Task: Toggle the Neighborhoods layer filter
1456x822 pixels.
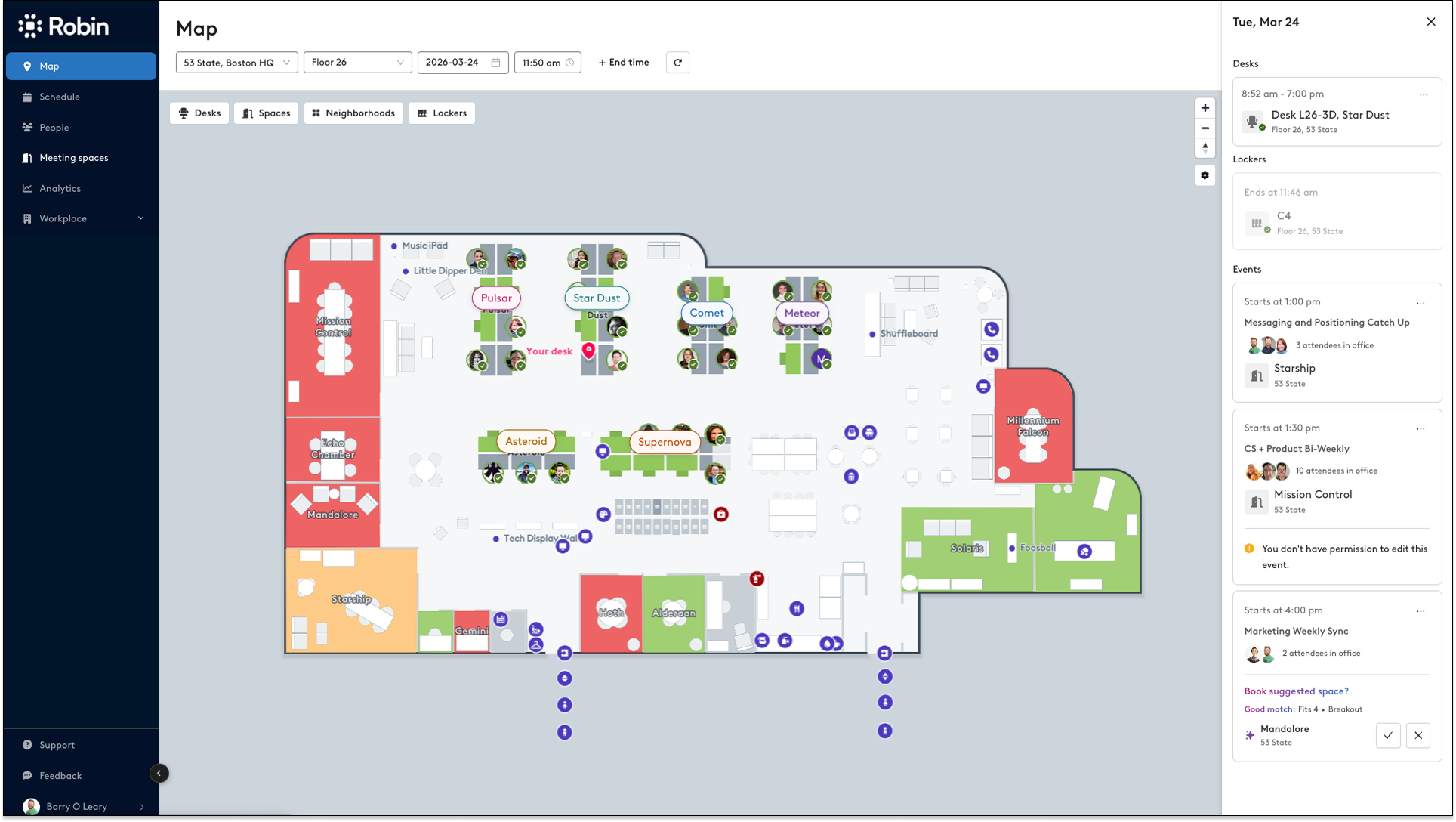Action: (353, 113)
